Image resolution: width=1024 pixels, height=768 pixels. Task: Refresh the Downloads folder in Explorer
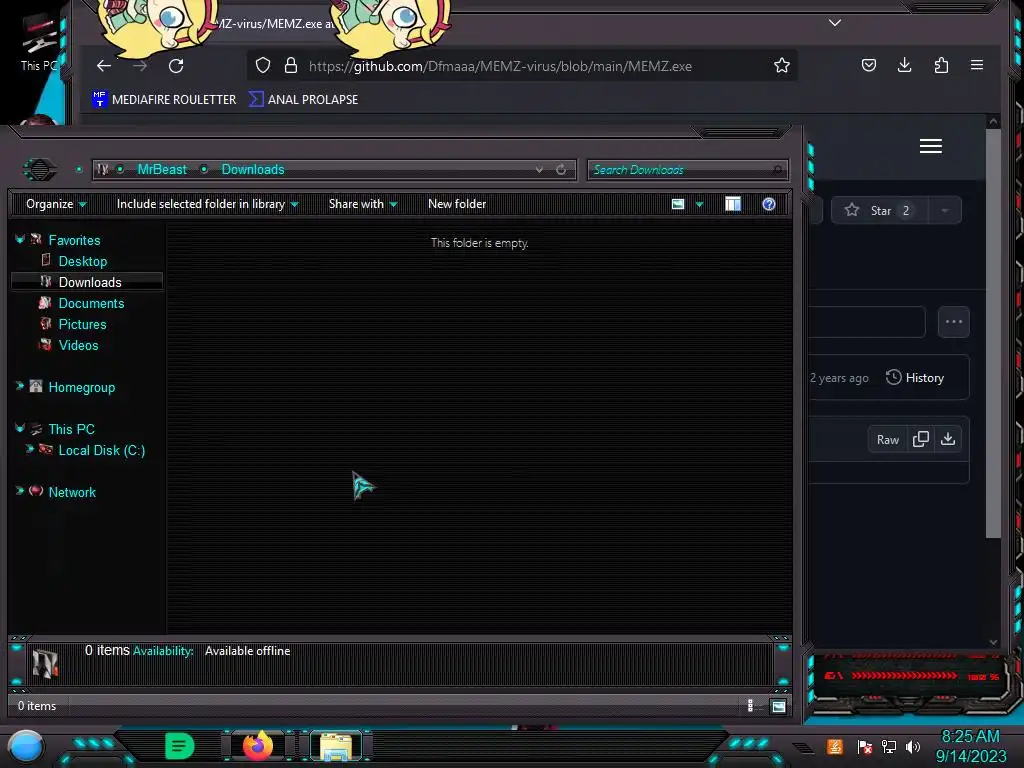(561, 170)
